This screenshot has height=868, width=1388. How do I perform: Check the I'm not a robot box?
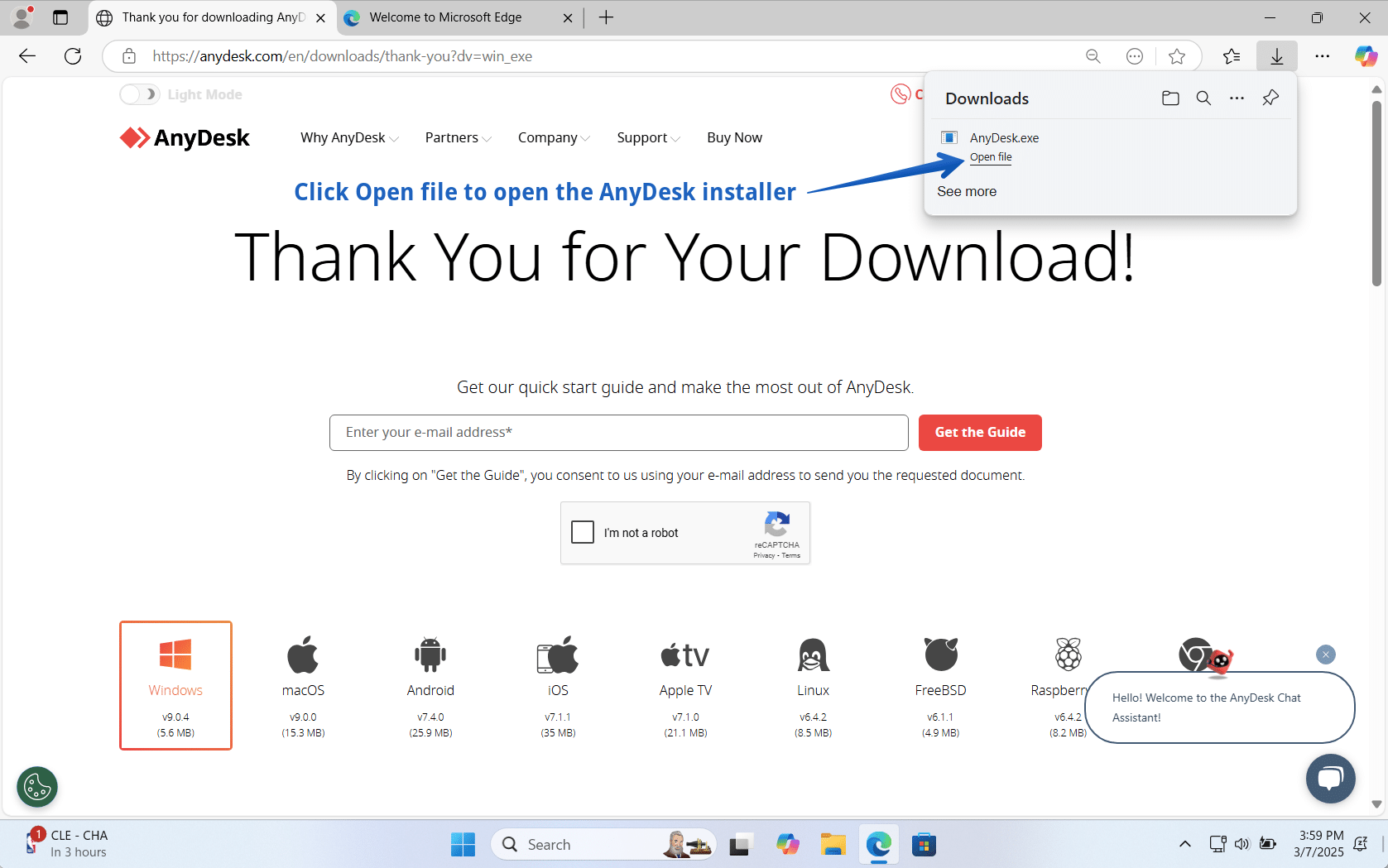point(583,532)
